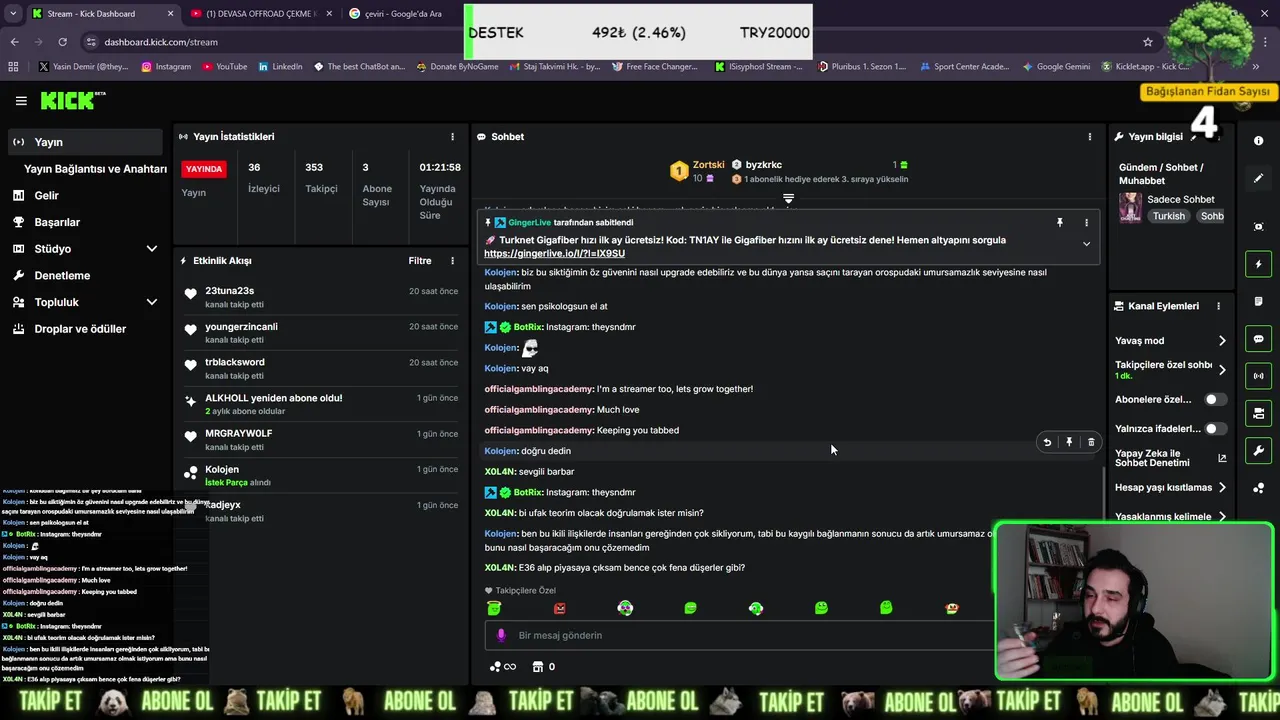1280x720 pixels.
Task: Open the shop icon below chat input
Action: [x=538, y=667]
